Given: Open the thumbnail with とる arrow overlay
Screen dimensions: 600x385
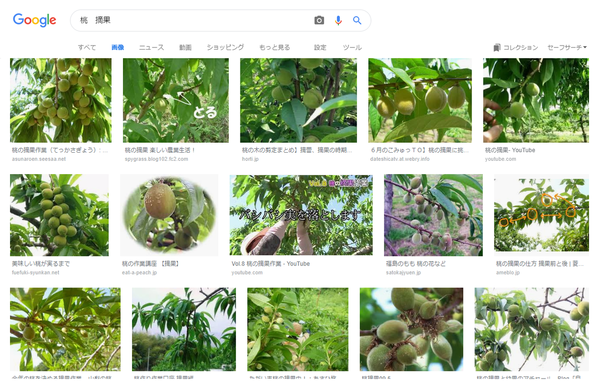Looking at the screenshot, I should 176,100.
